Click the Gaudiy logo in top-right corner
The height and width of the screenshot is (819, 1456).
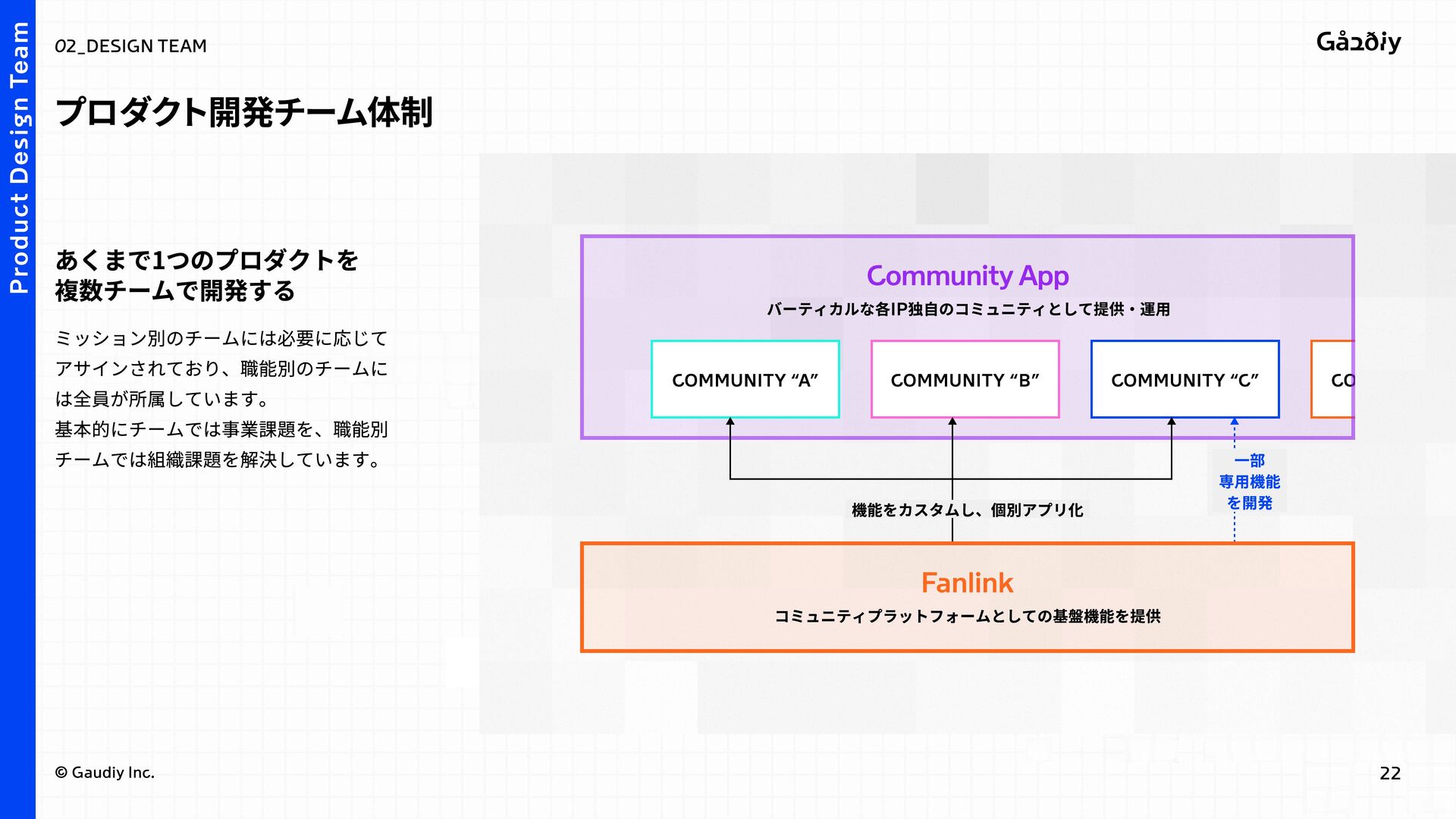tap(1358, 42)
